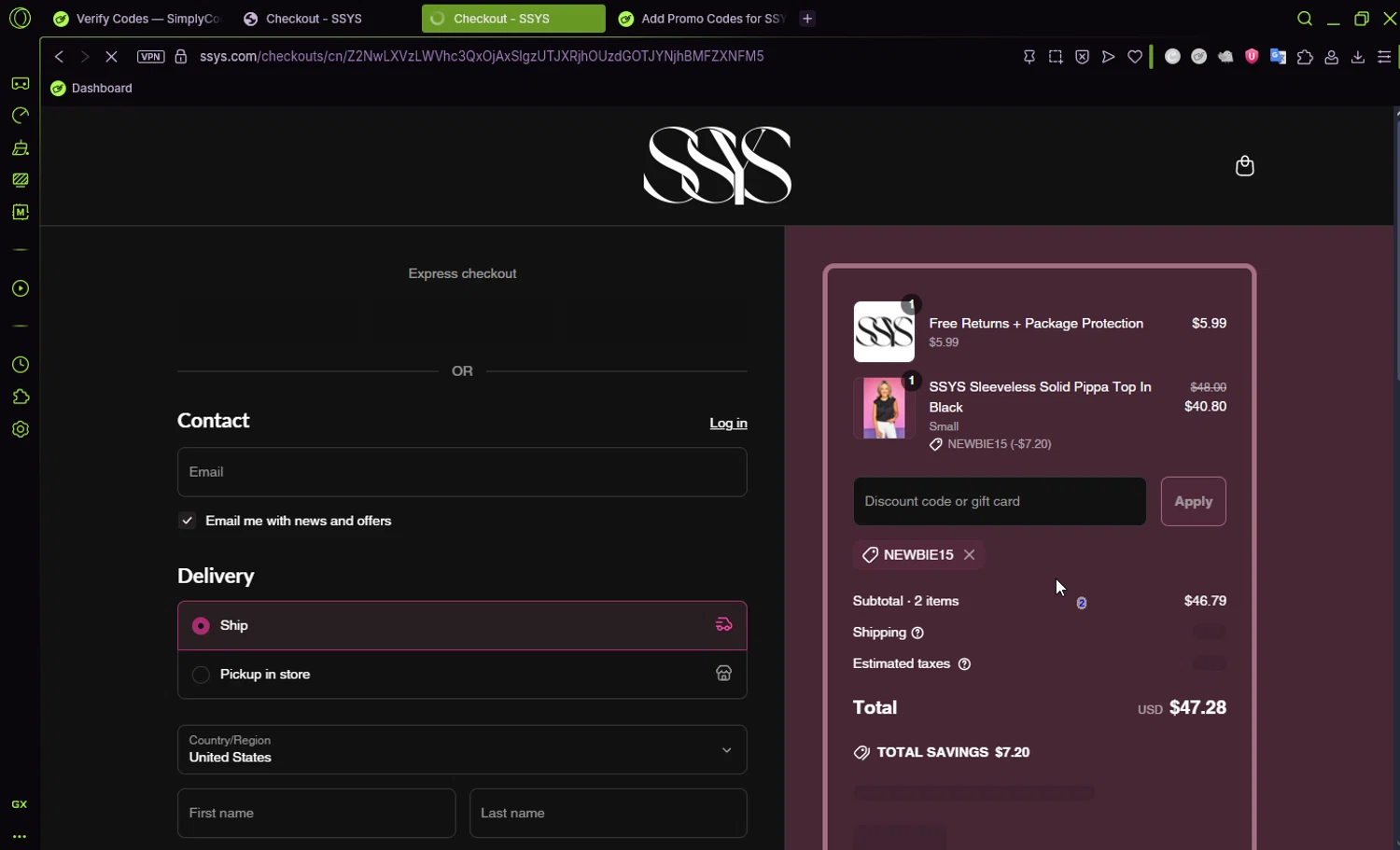Click the Log in link

(x=728, y=424)
